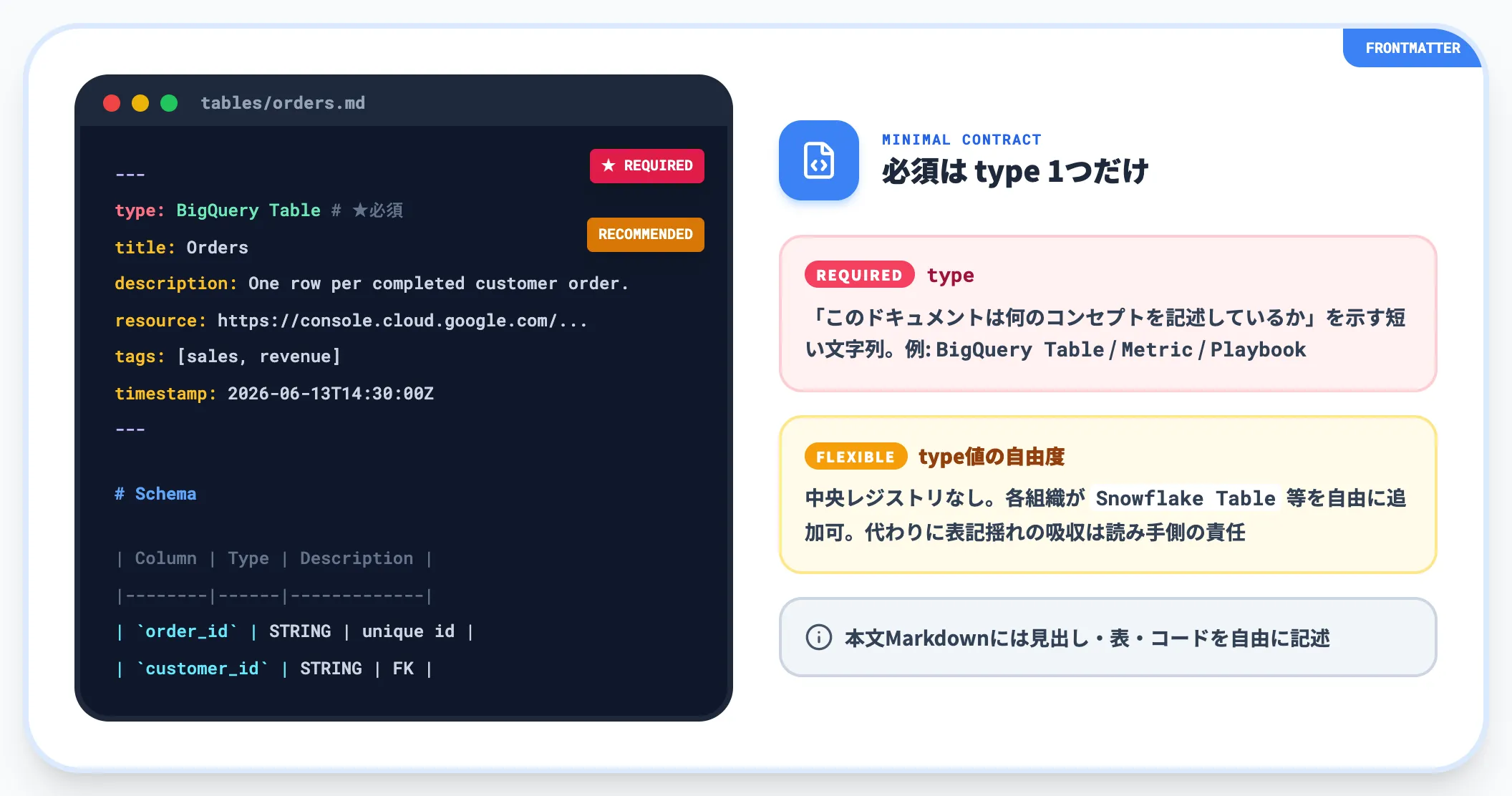Click 'BigQuery Table / Metric / Playbook' example text
This screenshot has width=1512, height=796.
tap(1120, 349)
